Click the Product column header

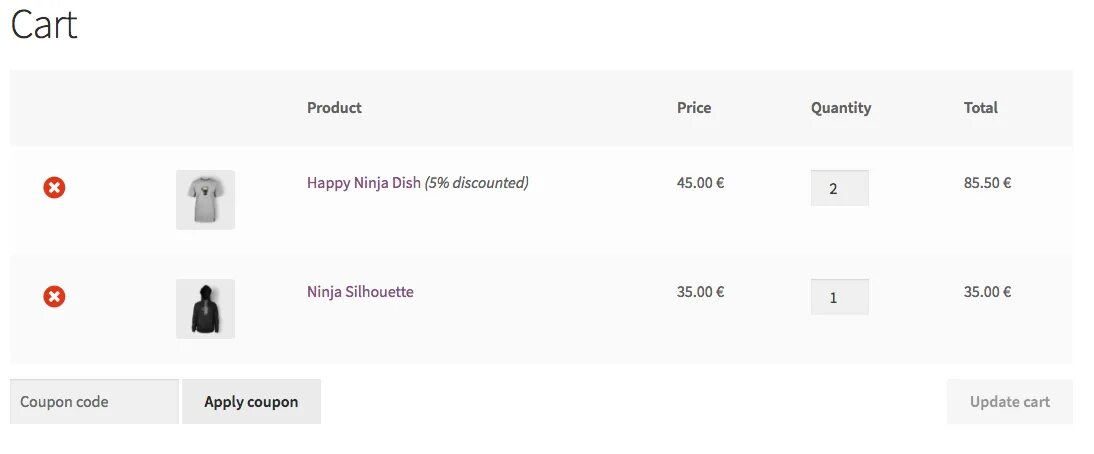(334, 107)
